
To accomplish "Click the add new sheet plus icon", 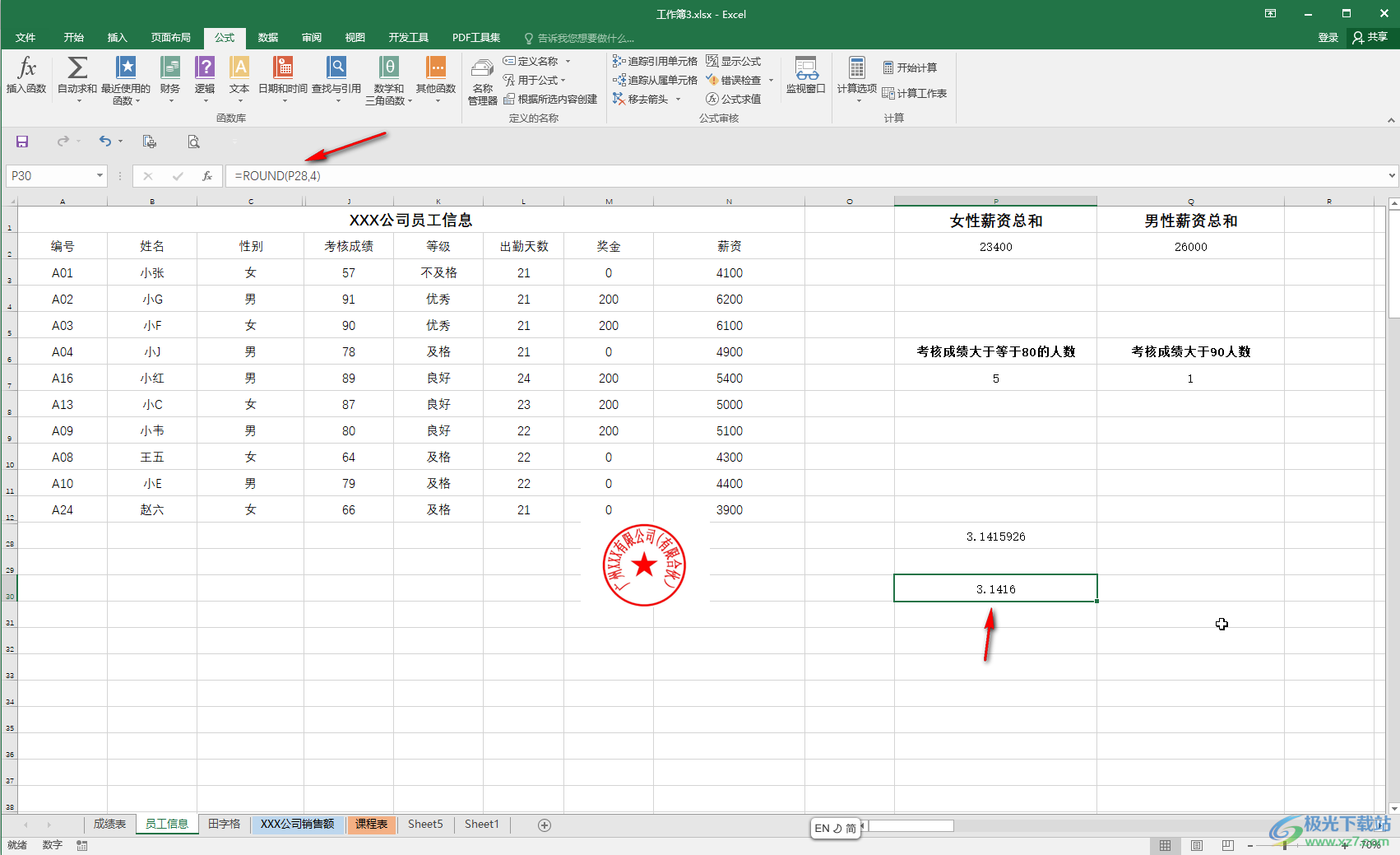I will click(545, 825).
